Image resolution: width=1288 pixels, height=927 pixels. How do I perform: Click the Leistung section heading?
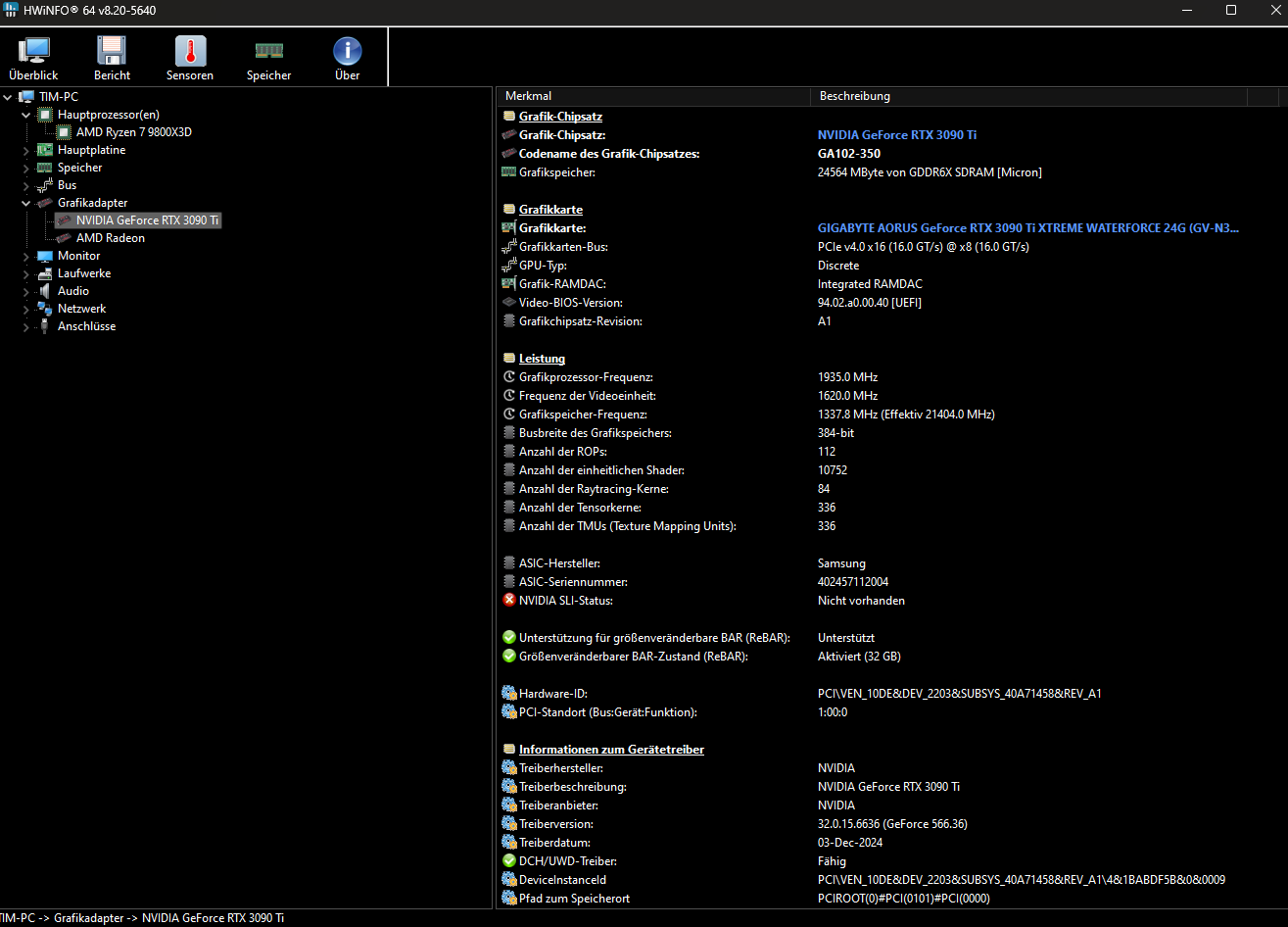coord(542,359)
